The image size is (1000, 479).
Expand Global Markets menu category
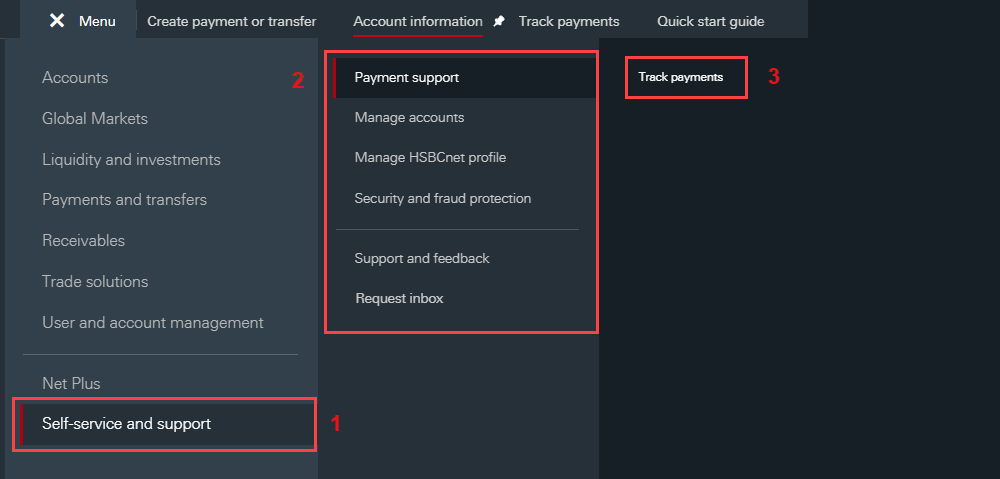(95, 119)
